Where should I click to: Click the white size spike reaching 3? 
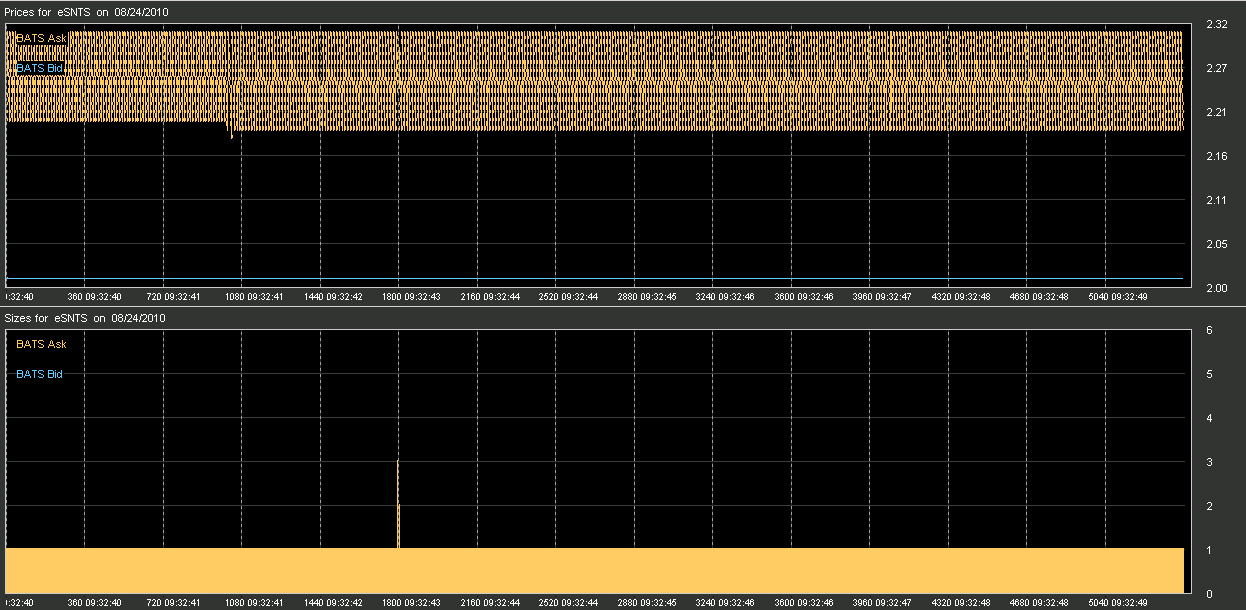(398, 504)
